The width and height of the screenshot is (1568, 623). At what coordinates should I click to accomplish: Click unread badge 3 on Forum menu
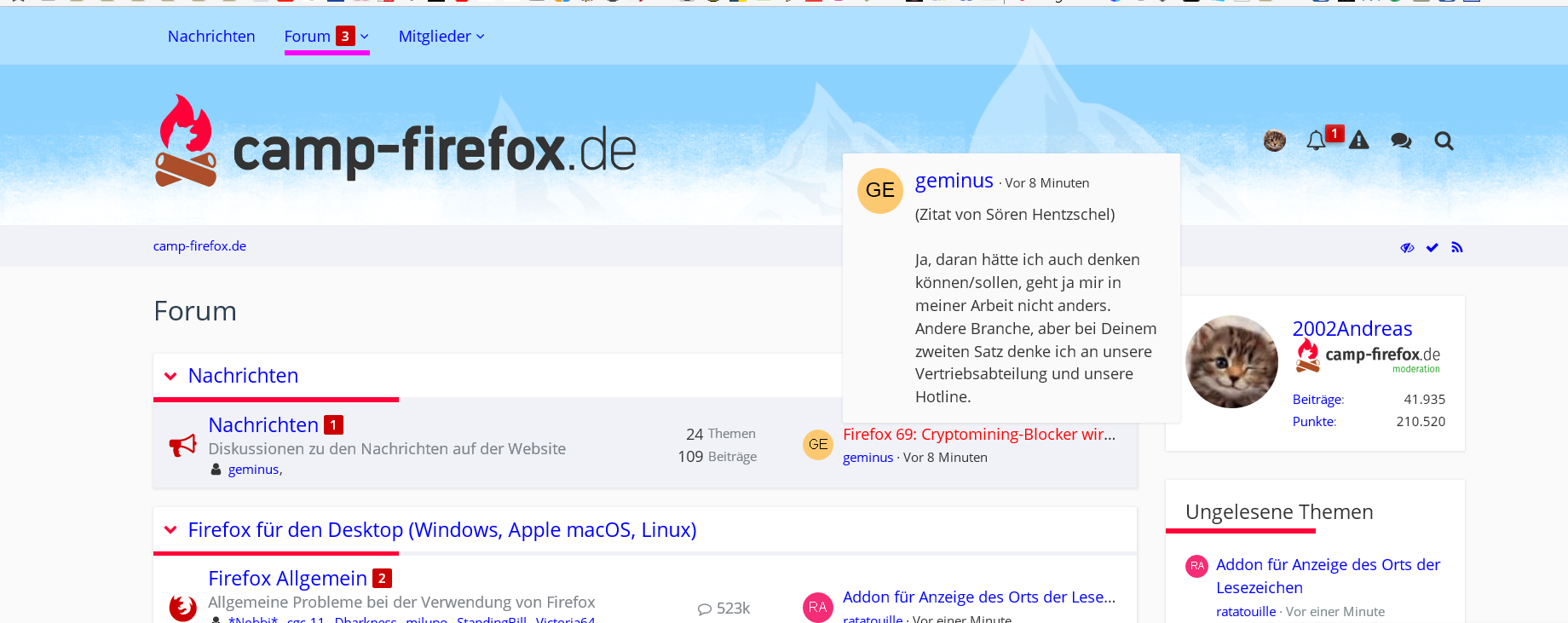(345, 36)
